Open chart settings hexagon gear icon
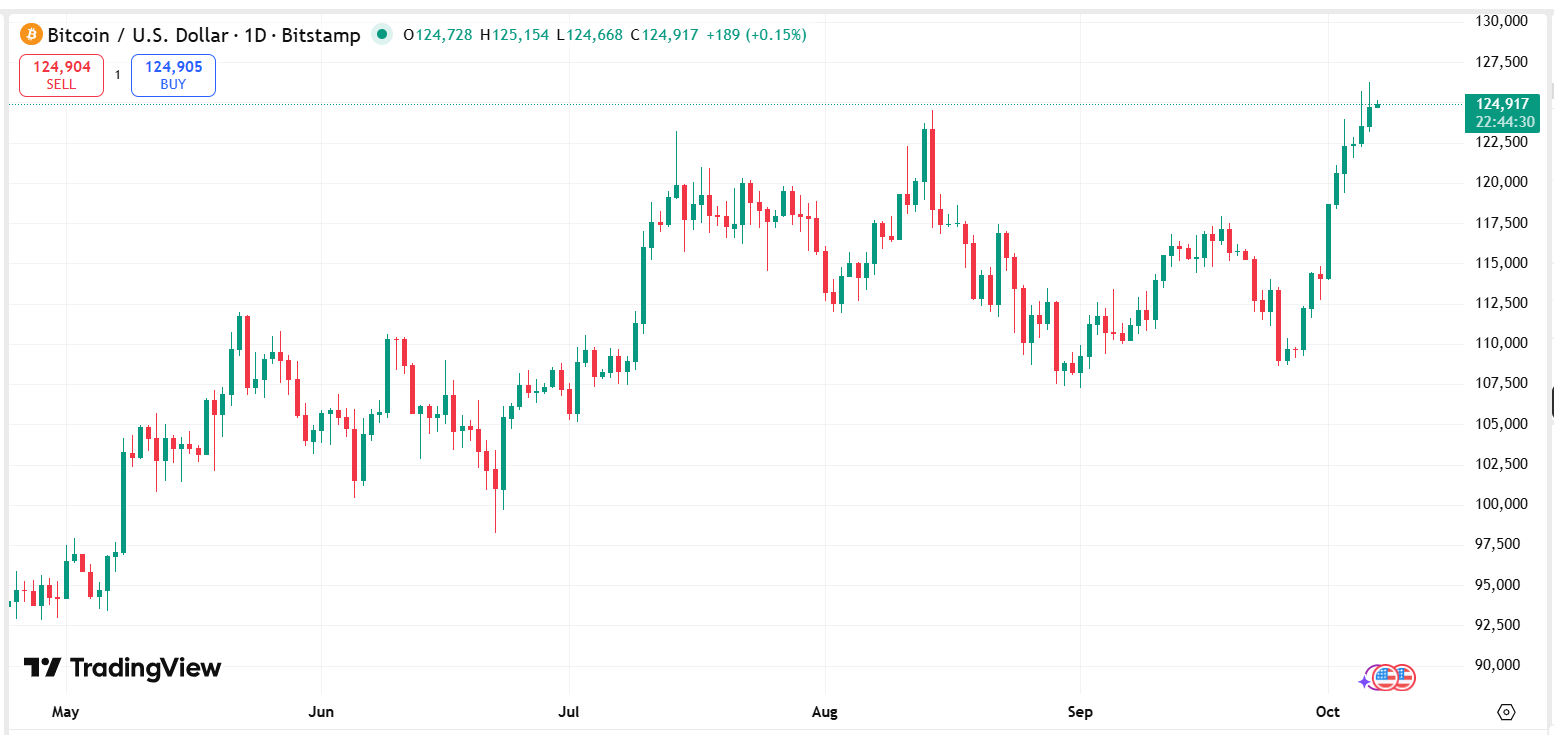The image size is (1554, 735). (1506, 712)
